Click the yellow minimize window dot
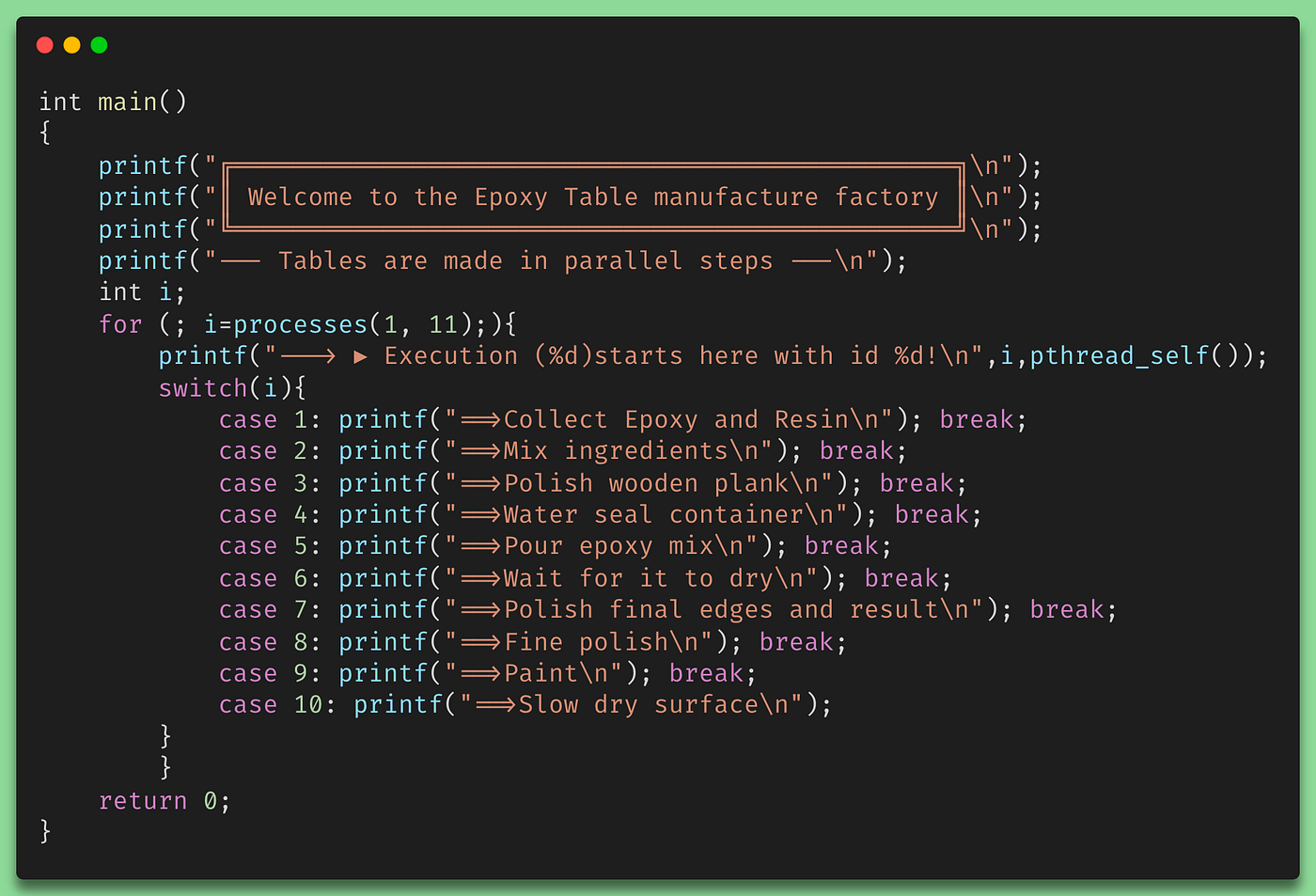Screen dimensions: 1316x896 point(71,45)
